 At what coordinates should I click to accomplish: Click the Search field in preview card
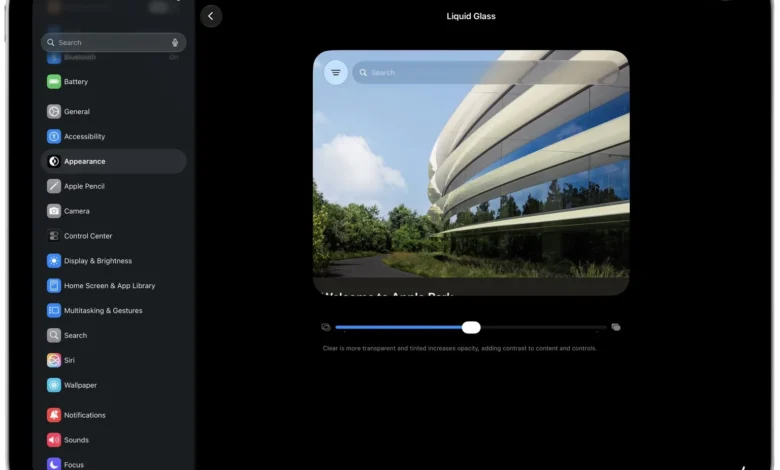click(486, 73)
